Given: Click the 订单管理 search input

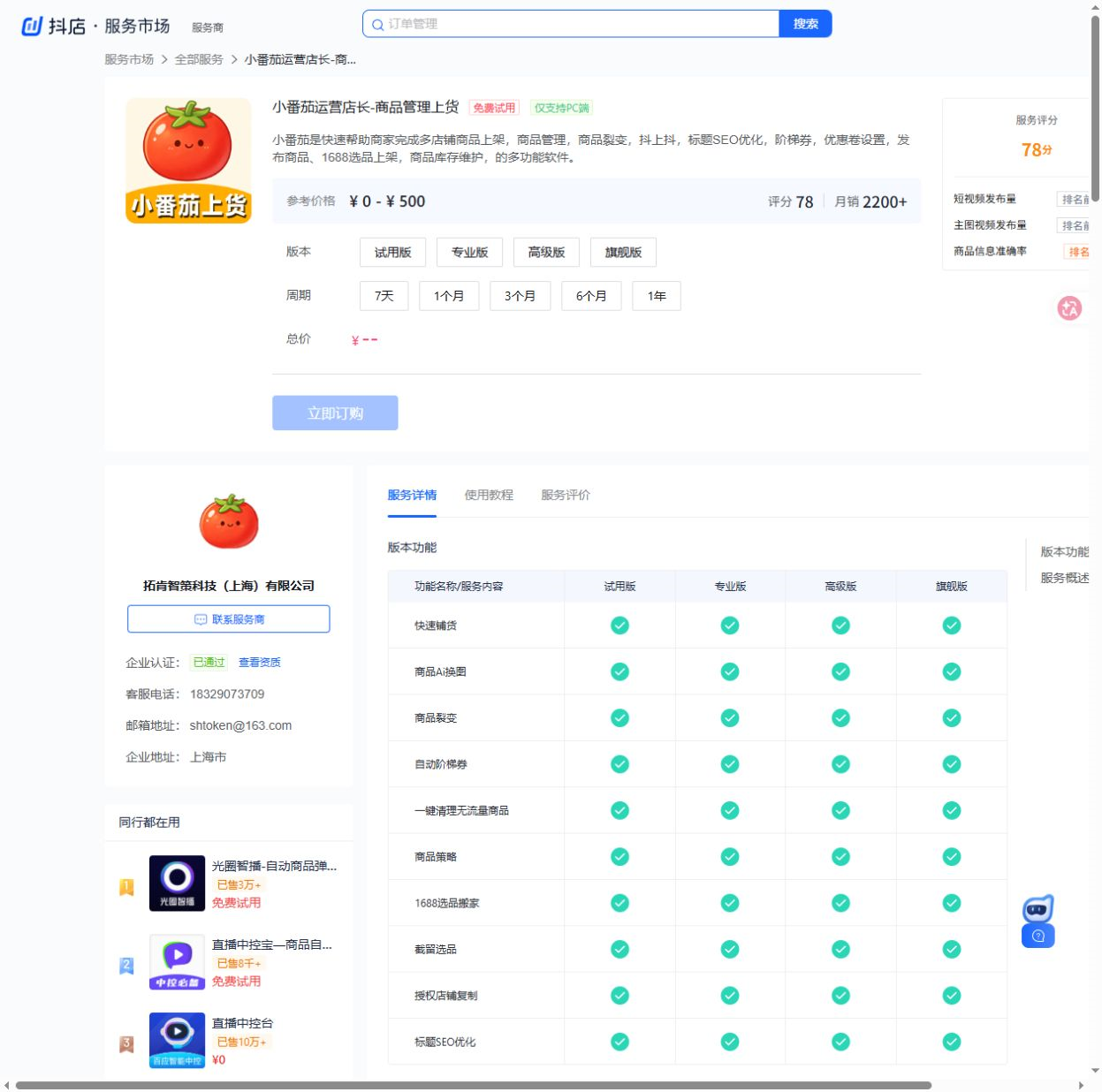Looking at the screenshot, I should click(x=571, y=24).
